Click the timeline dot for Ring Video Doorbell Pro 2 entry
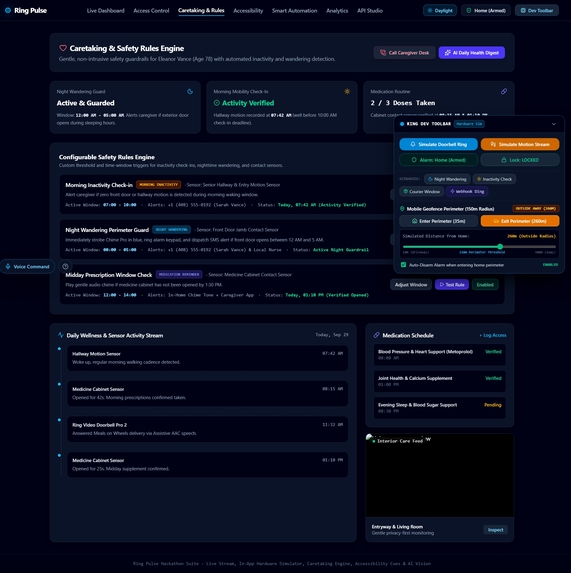 click(59, 420)
